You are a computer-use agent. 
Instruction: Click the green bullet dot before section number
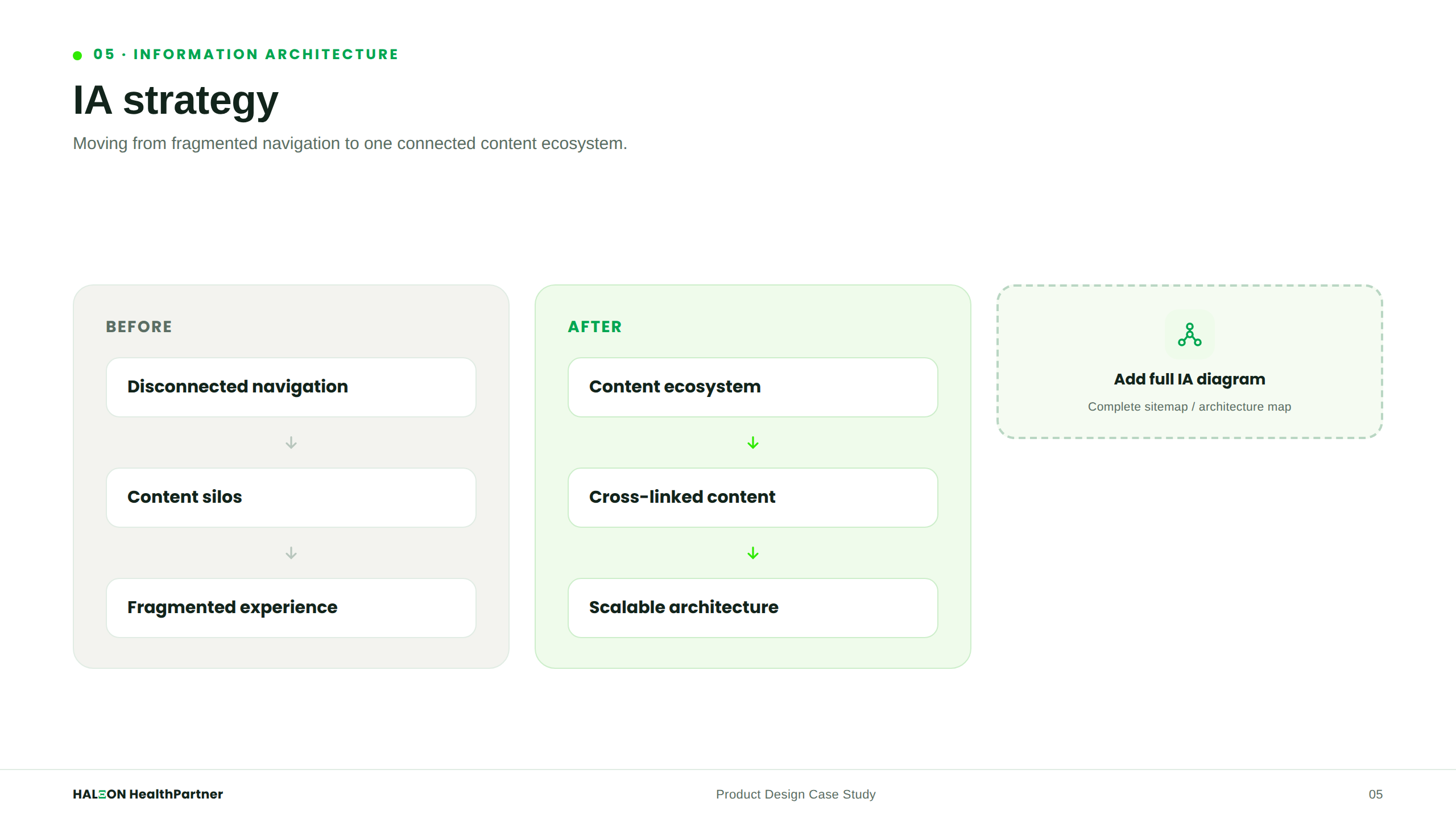77,55
